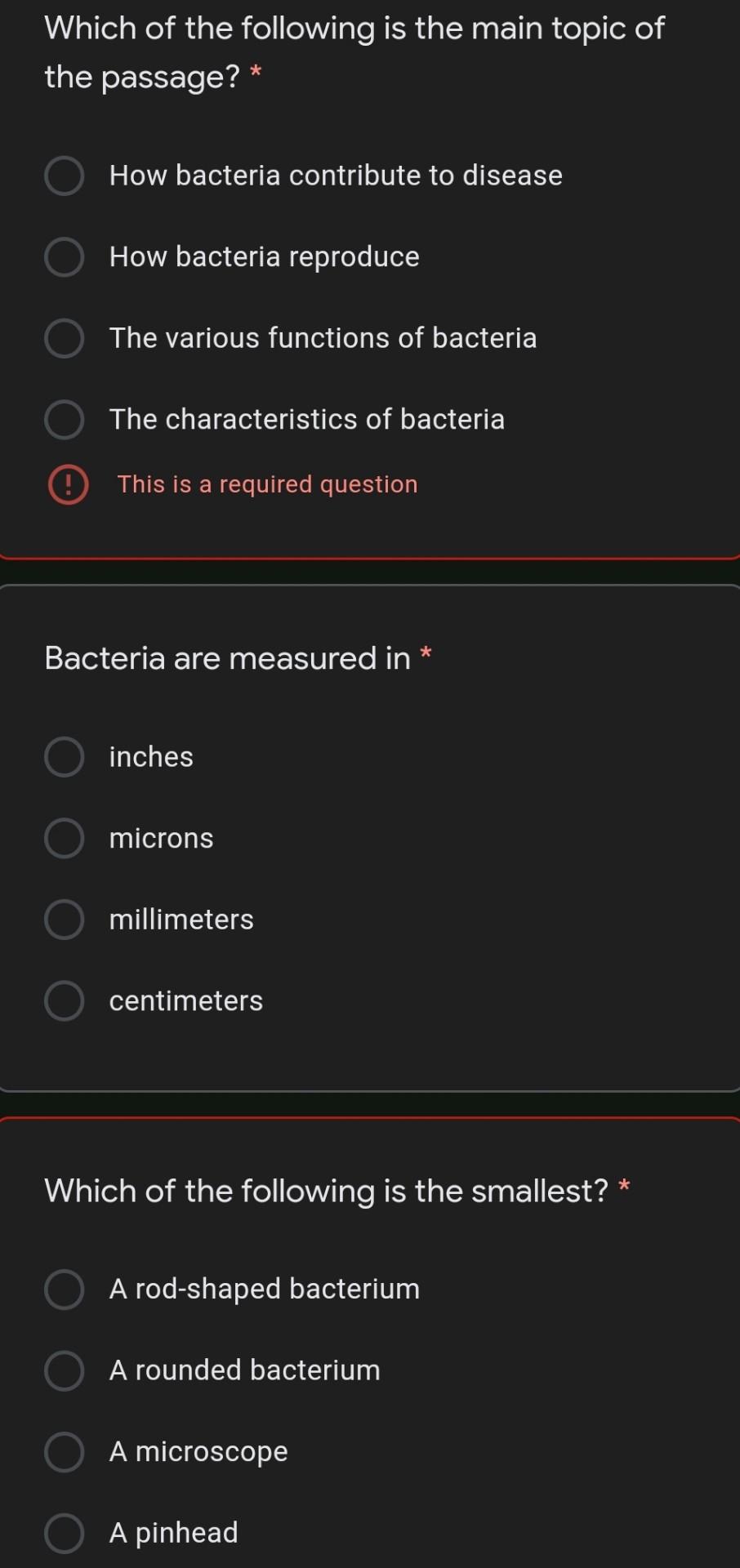Pick 'The various functions of bacteria'
Viewport: 740px width, 1568px height.
[64, 338]
